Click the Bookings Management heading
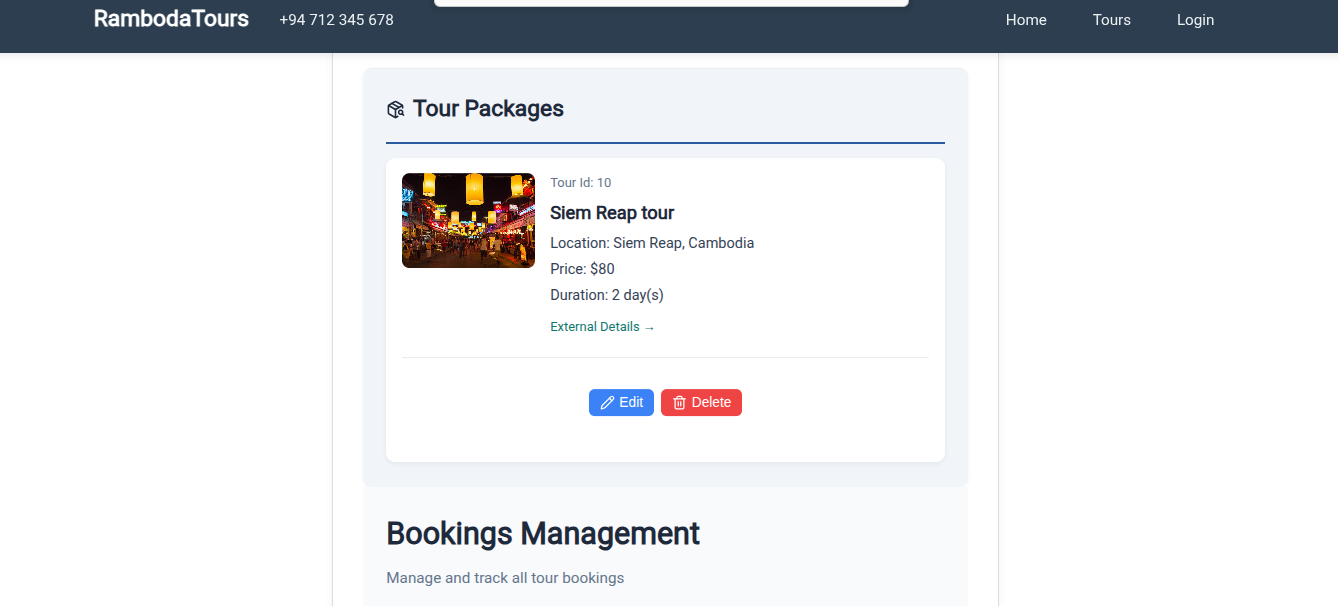Screen dimensions: 1338x606 pyautogui.click(x=543, y=534)
